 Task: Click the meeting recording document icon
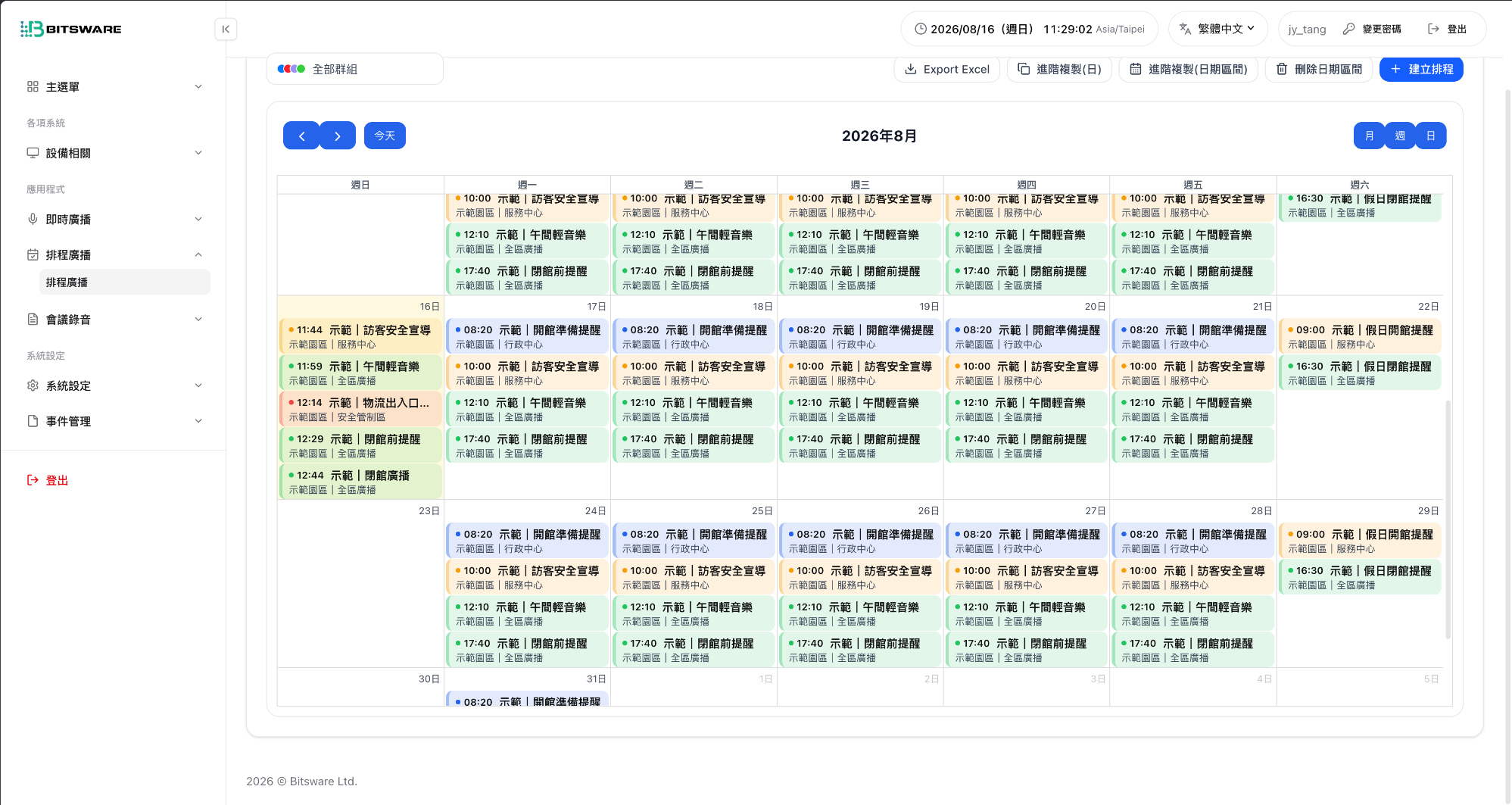pyautogui.click(x=33, y=319)
